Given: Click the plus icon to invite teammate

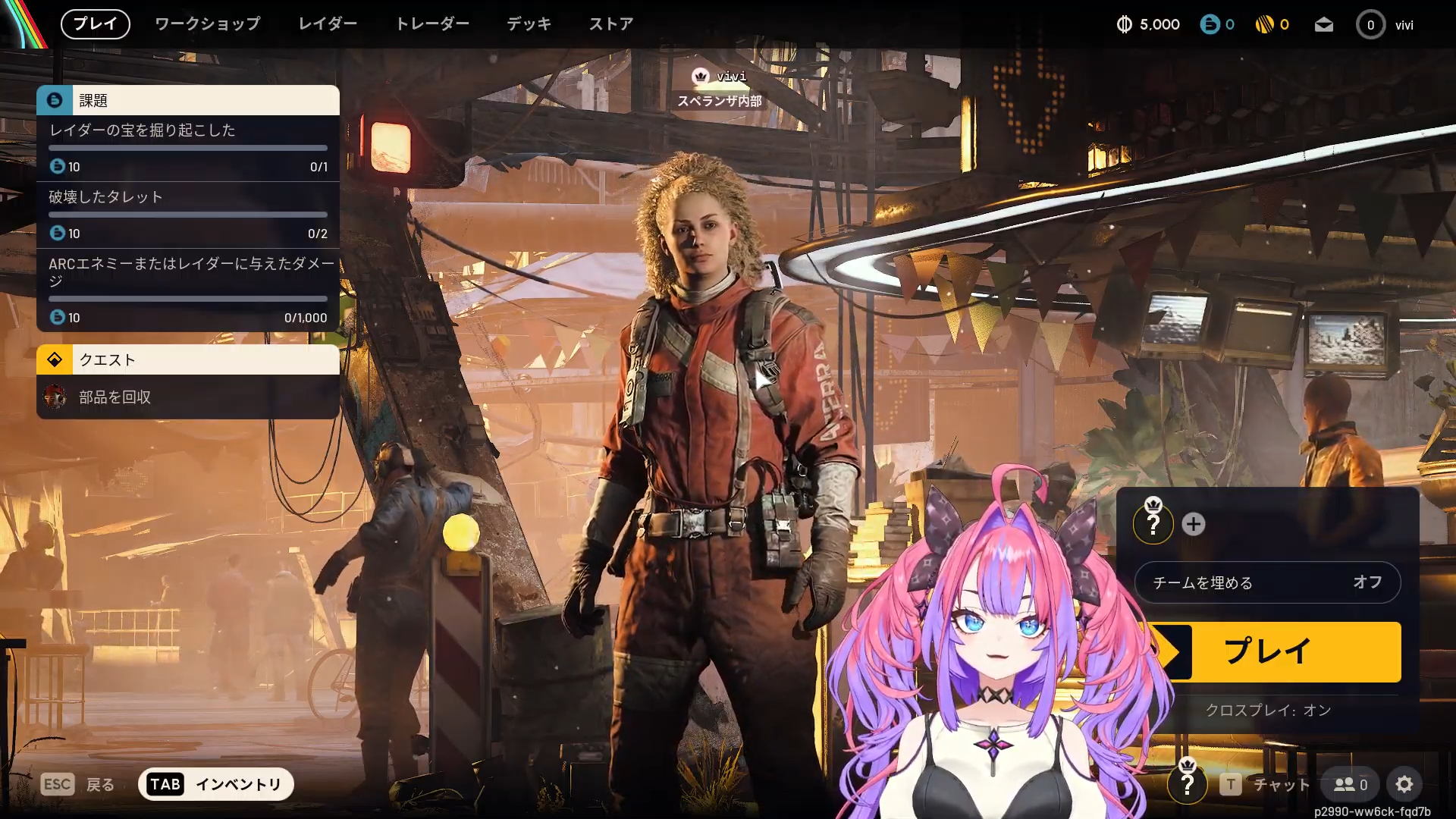Looking at the screenshot, I should pyautogui.click(x=1193, y=524).
